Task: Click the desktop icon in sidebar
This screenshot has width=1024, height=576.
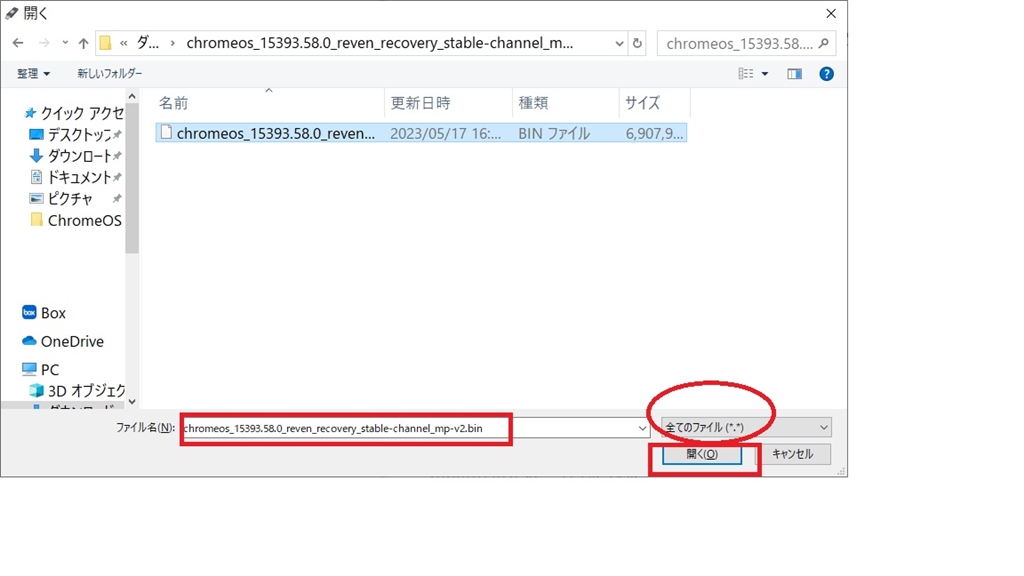Action: tap(36, 135)
